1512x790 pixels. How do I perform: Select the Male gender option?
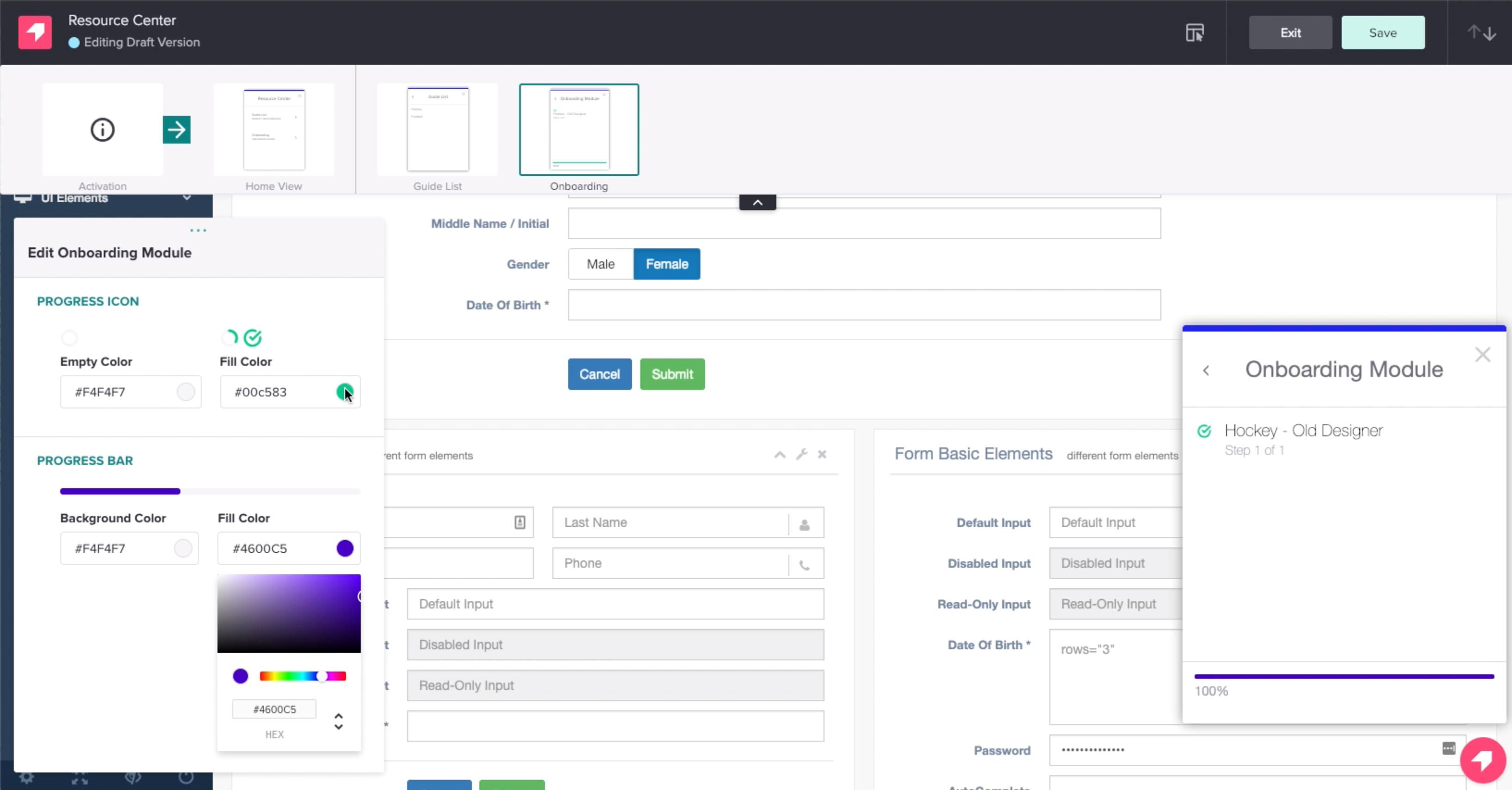click(601, 264)
